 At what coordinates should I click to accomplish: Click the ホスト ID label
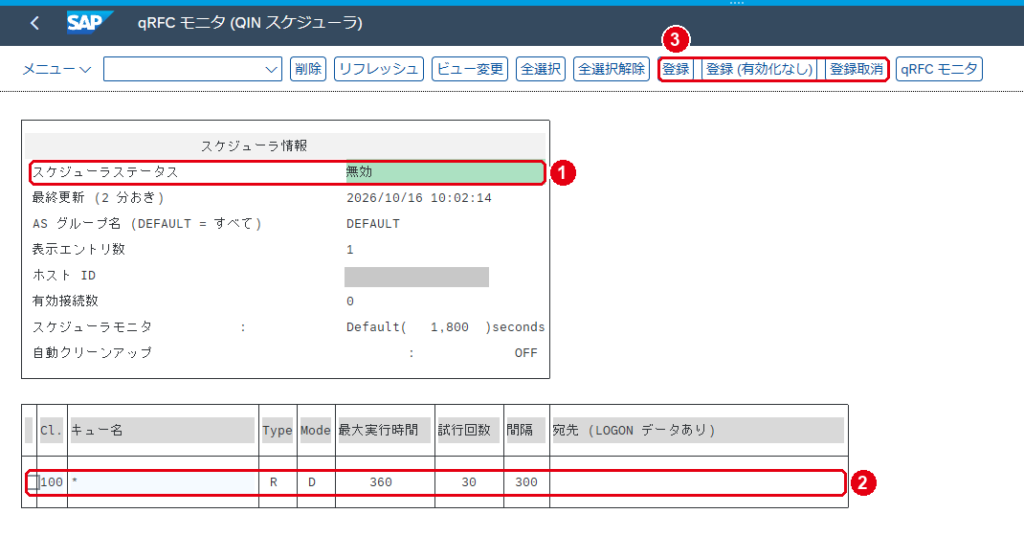pyautogui.click(x=64, y=276)
